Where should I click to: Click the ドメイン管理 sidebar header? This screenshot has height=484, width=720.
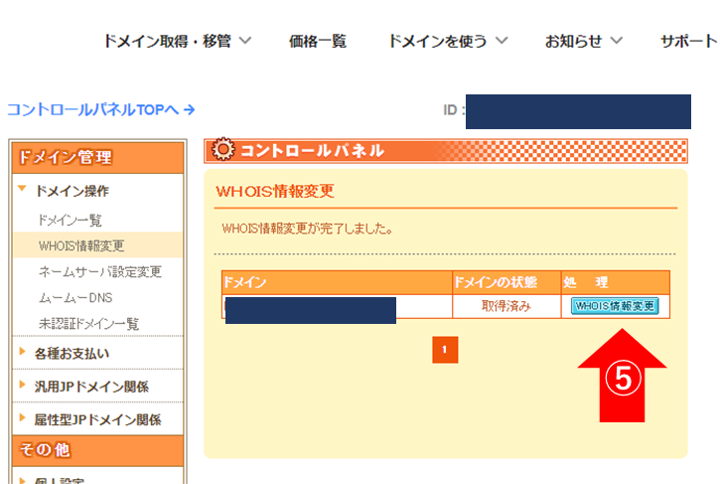point(97,157)
